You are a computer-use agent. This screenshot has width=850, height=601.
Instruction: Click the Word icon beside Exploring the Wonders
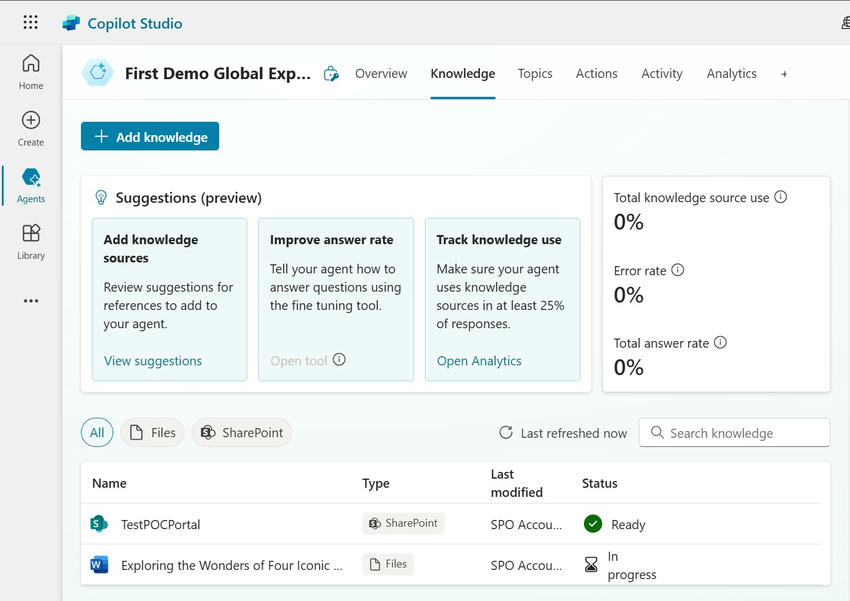(99, 564)
